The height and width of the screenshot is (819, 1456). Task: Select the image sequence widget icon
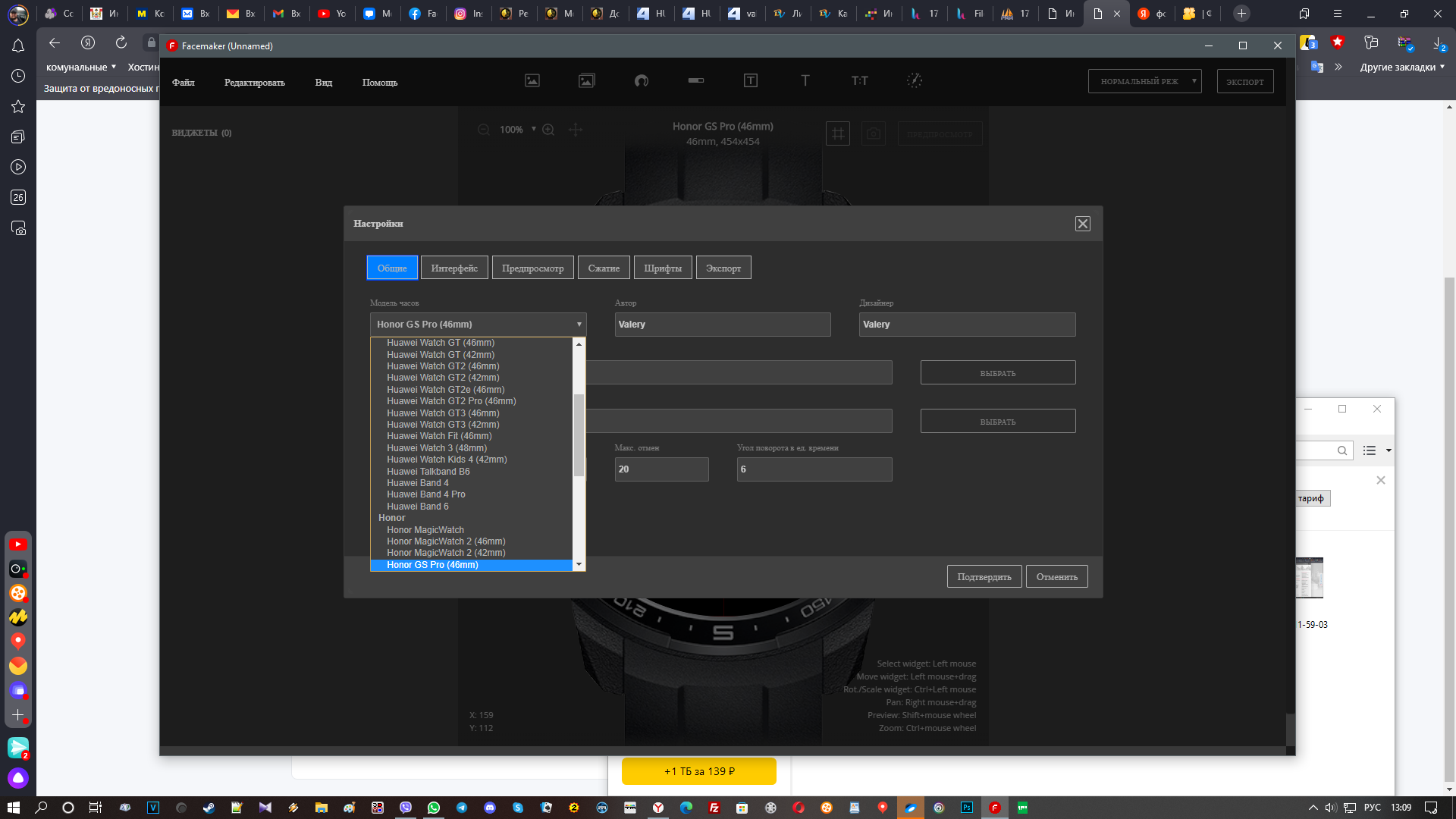click(587, 80)
